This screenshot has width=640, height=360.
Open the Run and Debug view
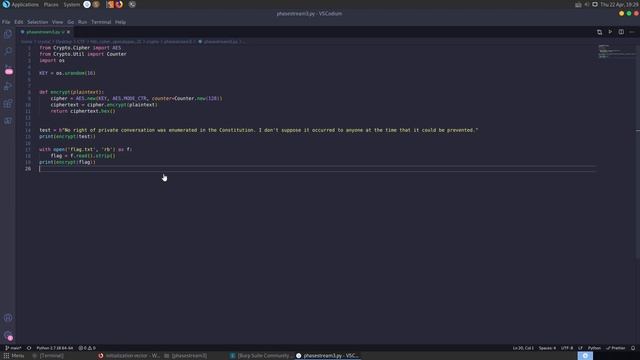tap(8, 86)
